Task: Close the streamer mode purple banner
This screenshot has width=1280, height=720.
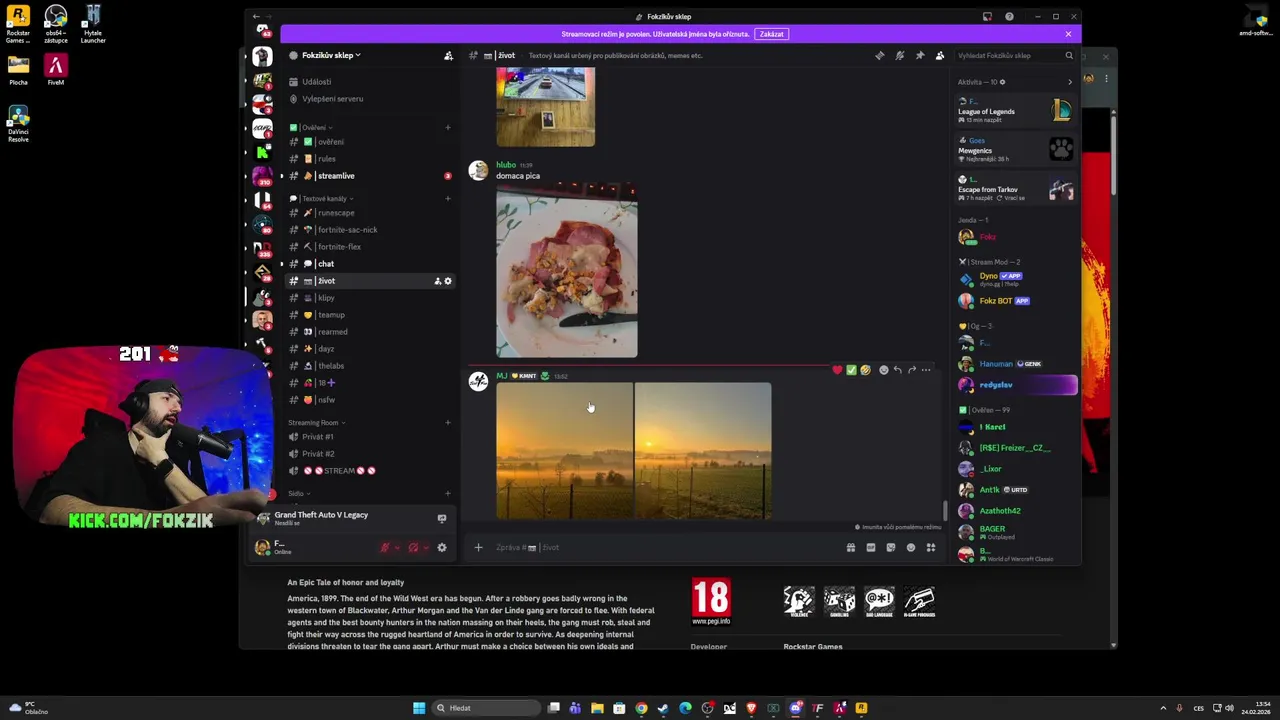Action: pyautogui.click(x=1068, y=34)
